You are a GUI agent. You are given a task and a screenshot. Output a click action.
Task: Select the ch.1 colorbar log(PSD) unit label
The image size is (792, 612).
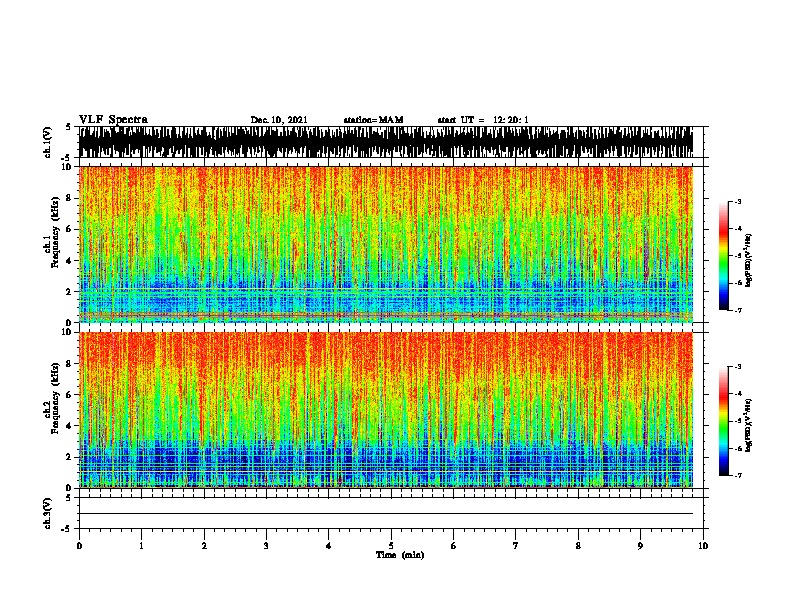[748, 259]
